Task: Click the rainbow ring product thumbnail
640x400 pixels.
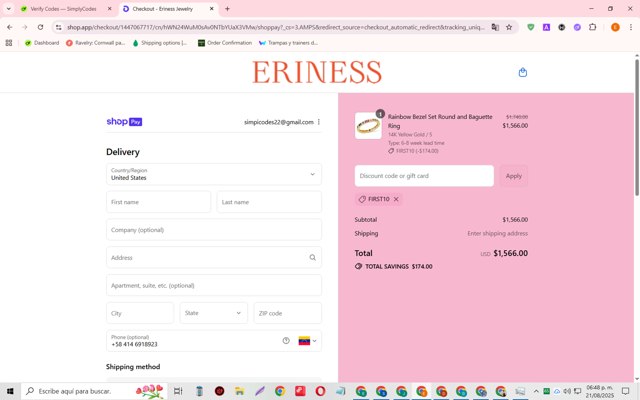Action: coord(368,126)
